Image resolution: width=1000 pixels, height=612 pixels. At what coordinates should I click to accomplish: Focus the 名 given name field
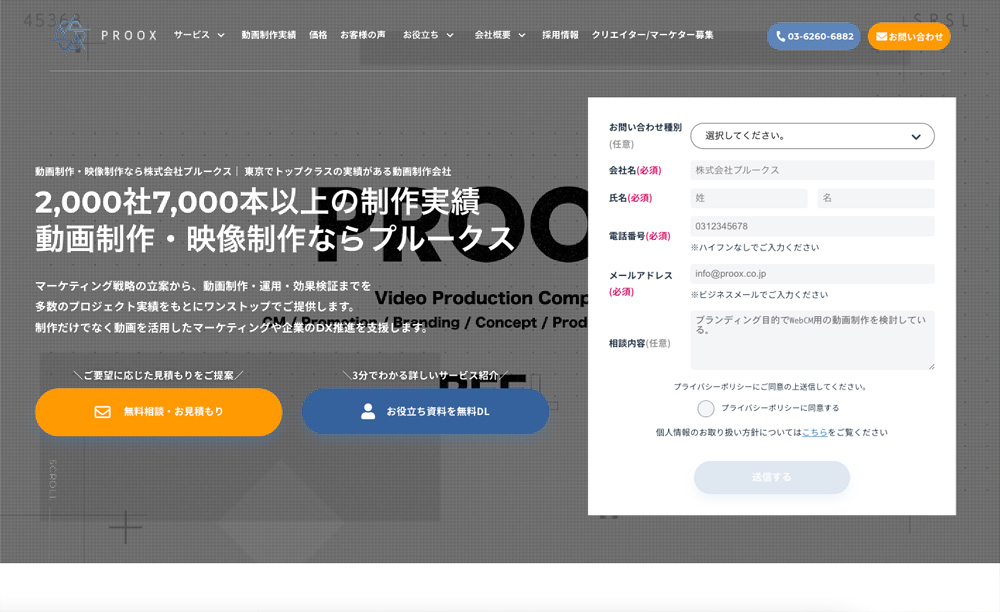(876, 198)
